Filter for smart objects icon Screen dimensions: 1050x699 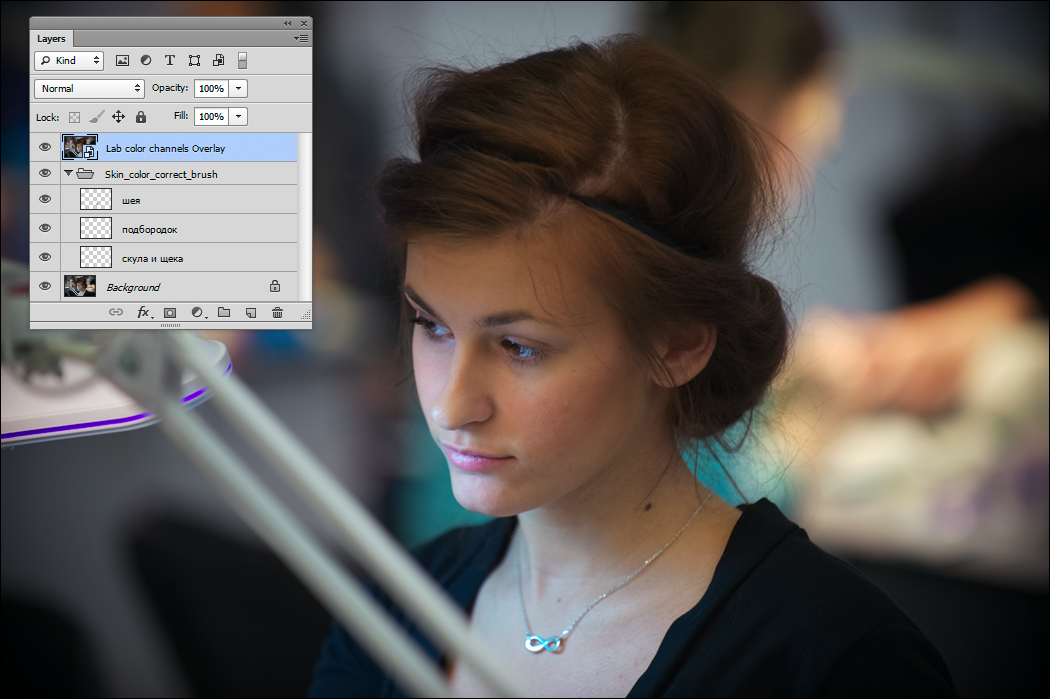tap(218, 60)
